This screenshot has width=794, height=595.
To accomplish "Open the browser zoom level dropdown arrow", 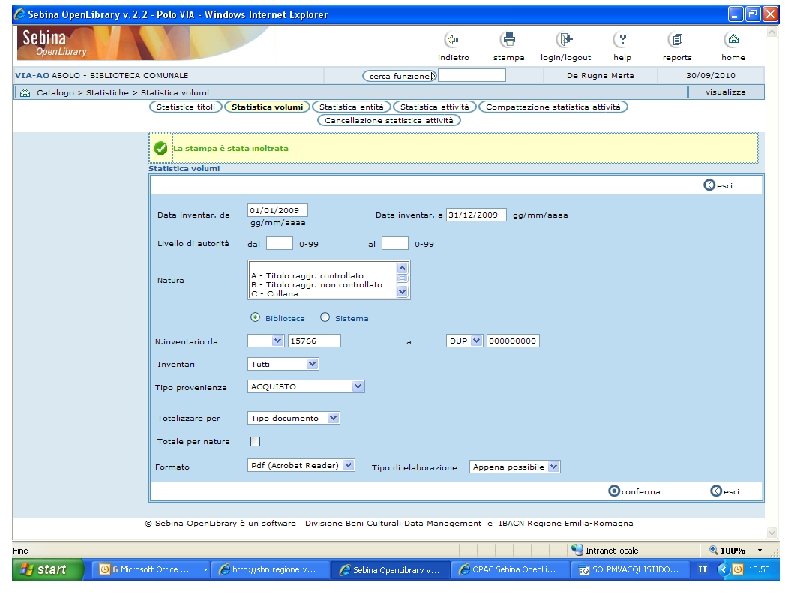I will tap(760, 550).
